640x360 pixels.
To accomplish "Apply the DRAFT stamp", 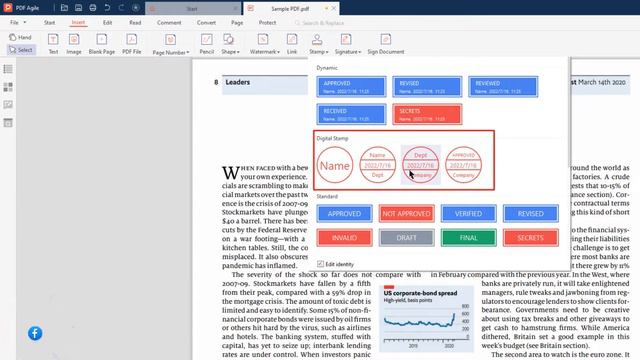I will click(x=407, y=238).
